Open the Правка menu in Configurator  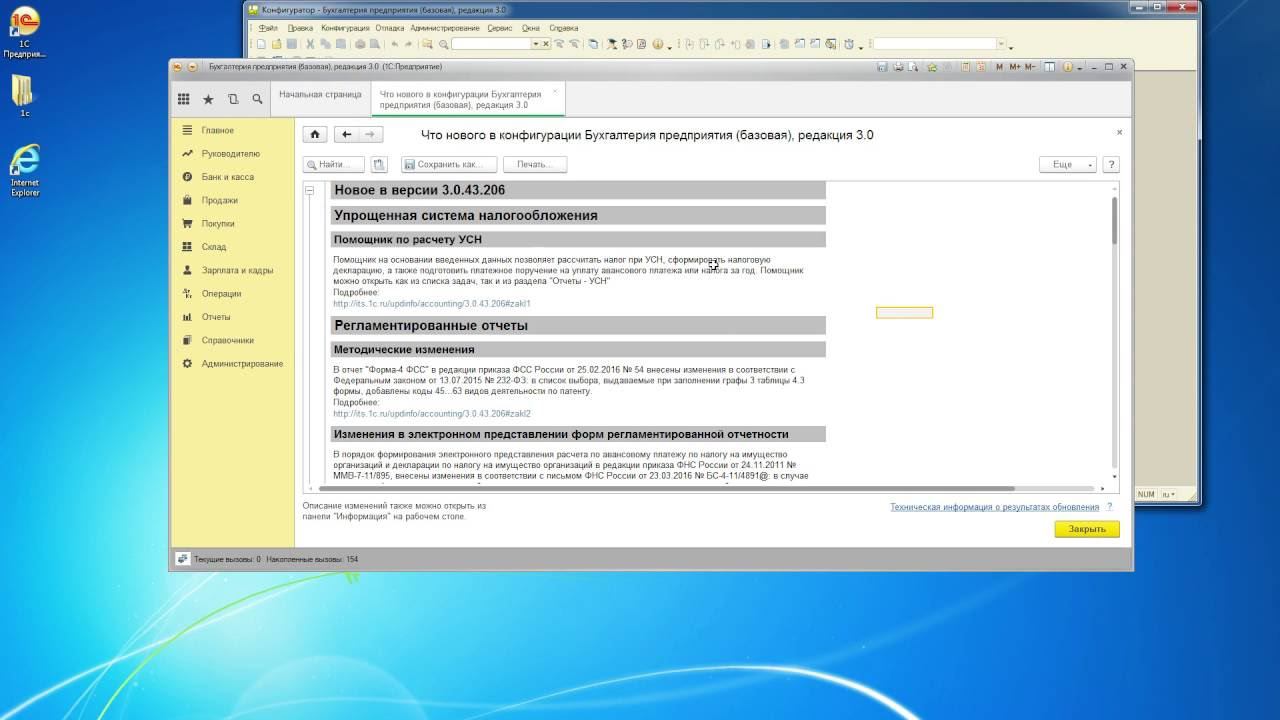point(300,28)
